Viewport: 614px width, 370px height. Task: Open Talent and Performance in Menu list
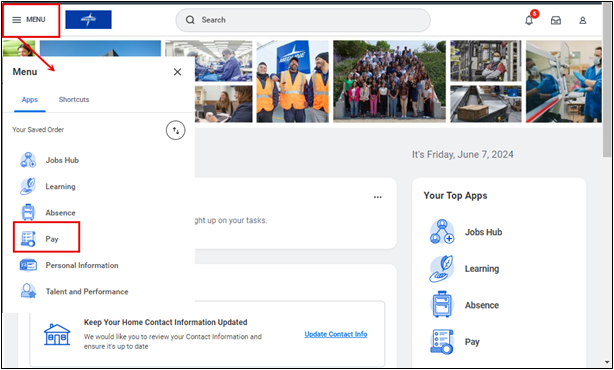(87, 291)
